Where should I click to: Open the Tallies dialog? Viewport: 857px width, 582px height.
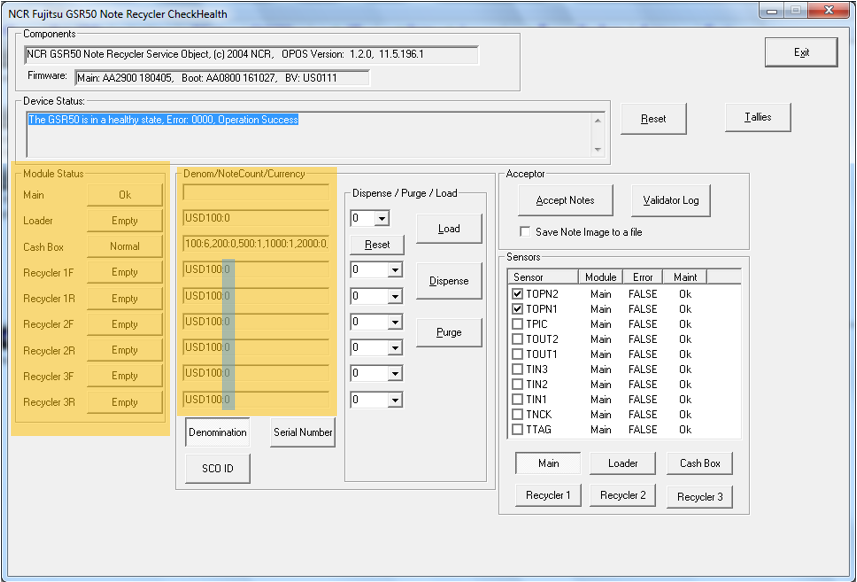(x=758, y=117)
